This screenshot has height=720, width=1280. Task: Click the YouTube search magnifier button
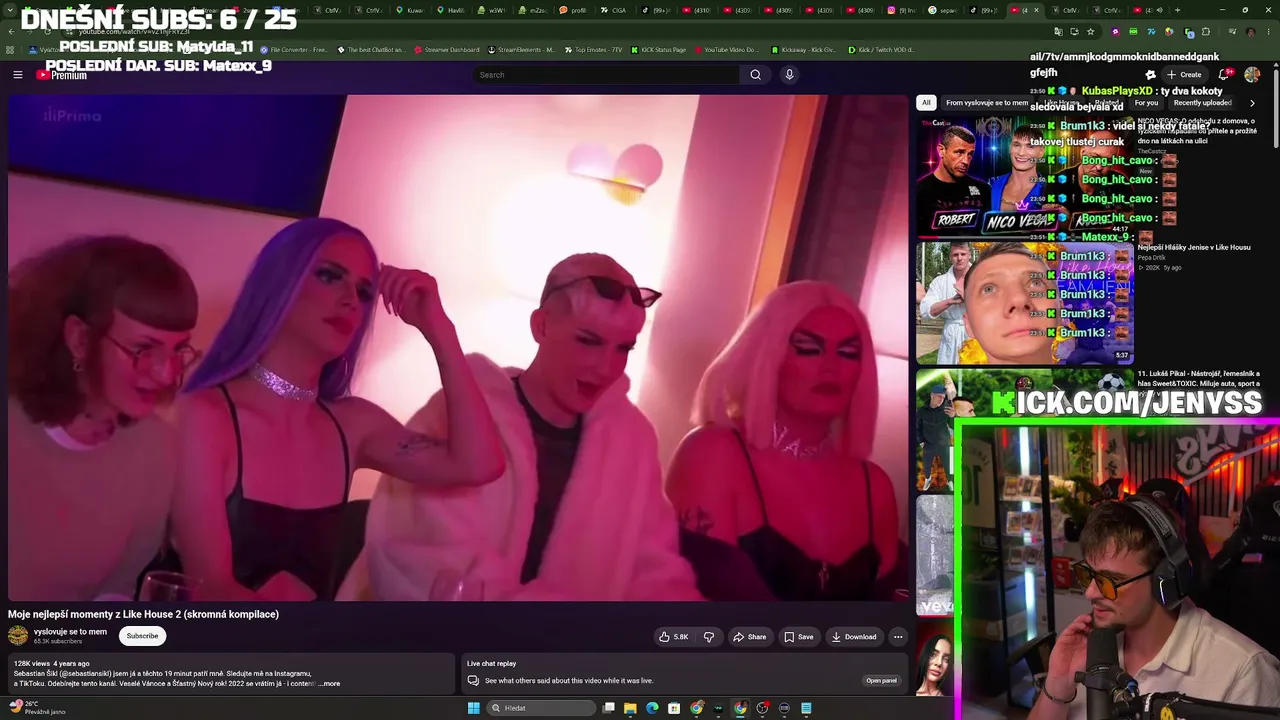pos(755,75)
